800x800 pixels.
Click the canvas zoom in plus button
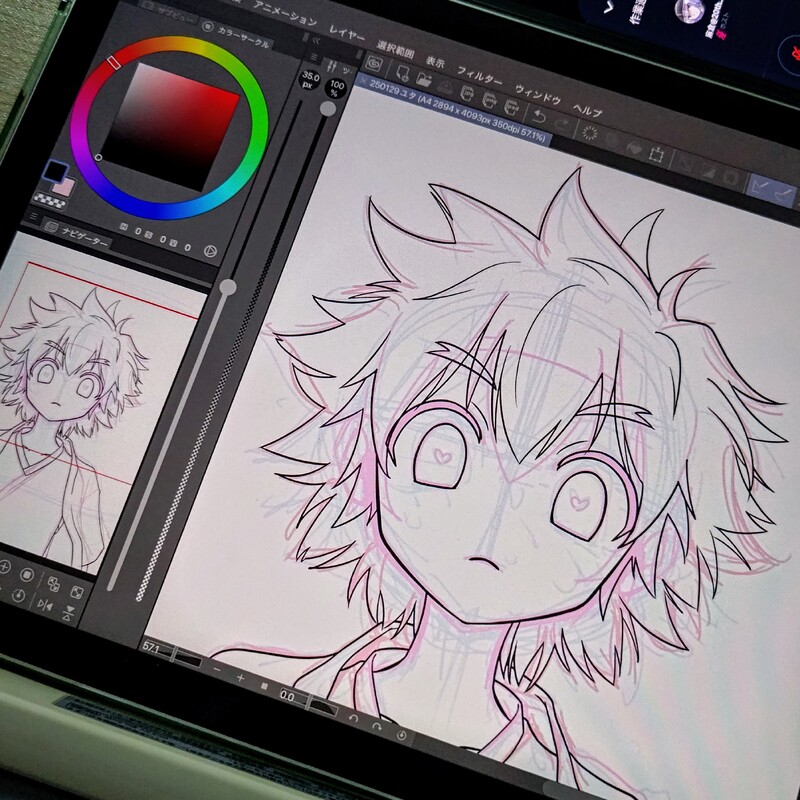pyautogui.click(x=240, y=678)
